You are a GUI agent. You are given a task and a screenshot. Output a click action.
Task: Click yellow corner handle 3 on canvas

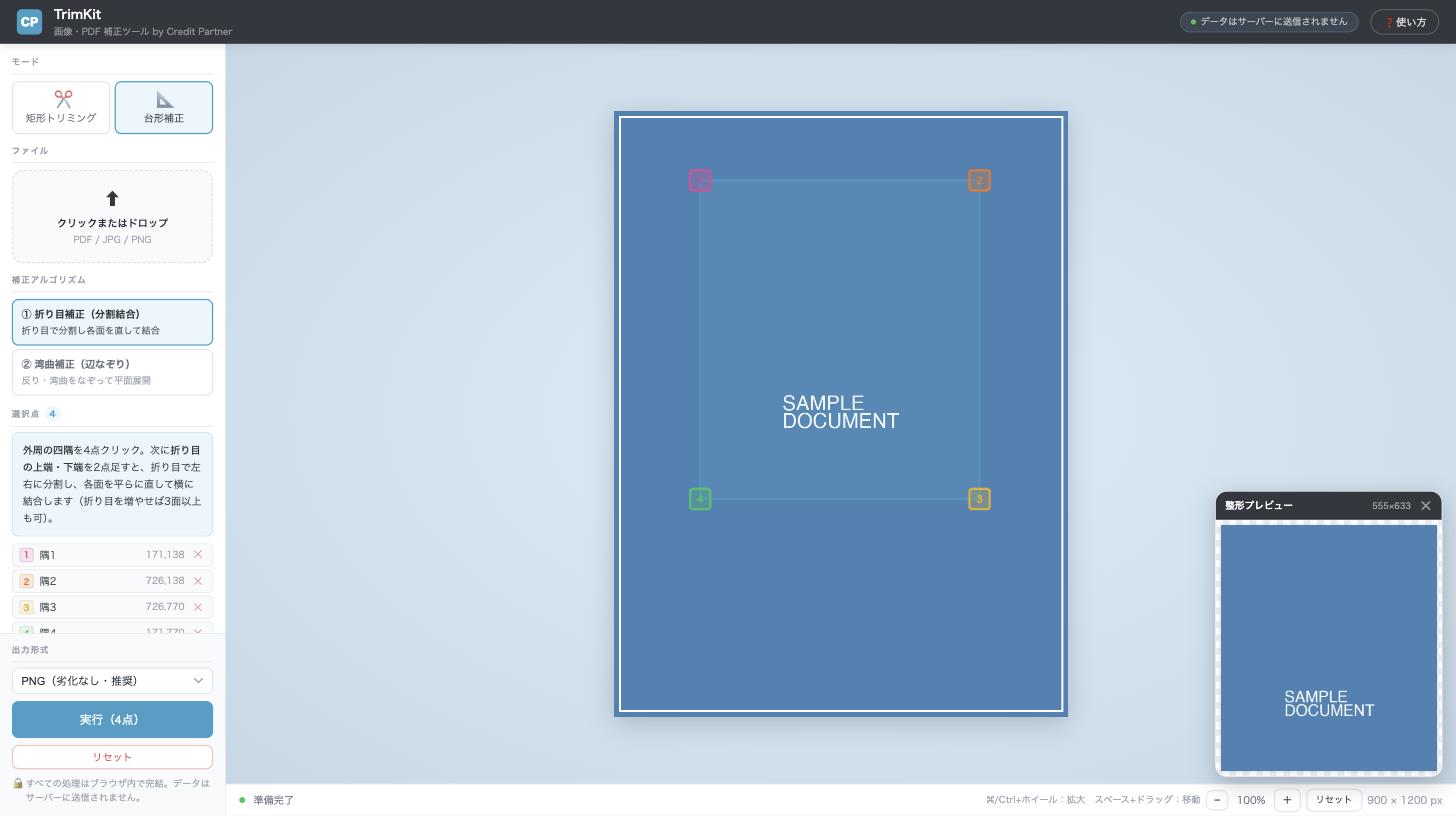tap(979, 499)
